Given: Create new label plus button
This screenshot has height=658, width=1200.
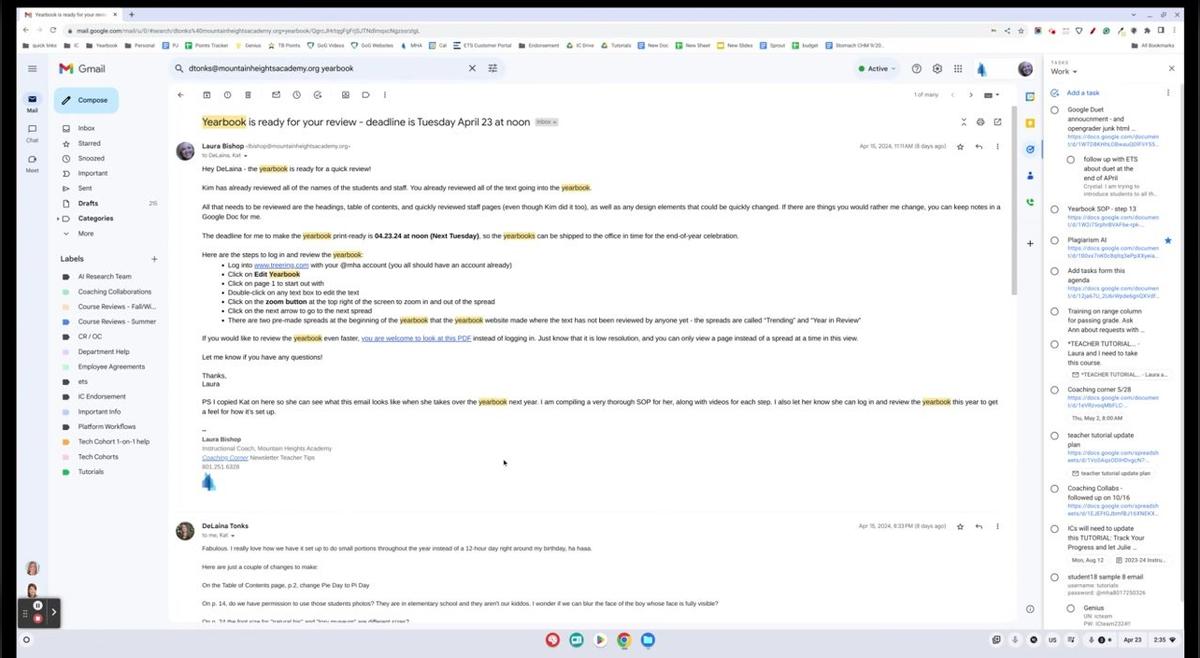Looking at the screenshot, I should click(x=154, y=259).
